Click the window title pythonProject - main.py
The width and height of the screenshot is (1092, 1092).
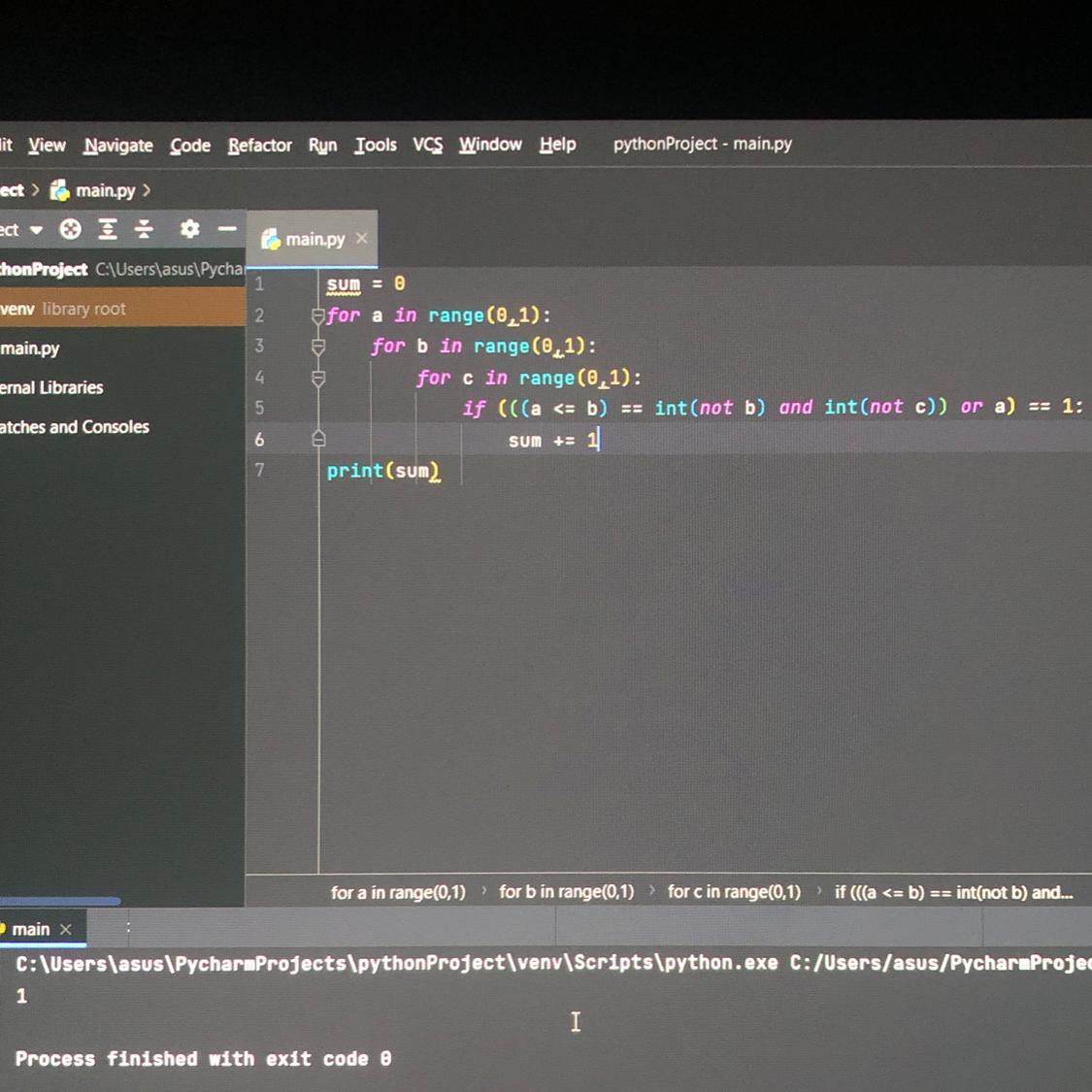point(702,144)
